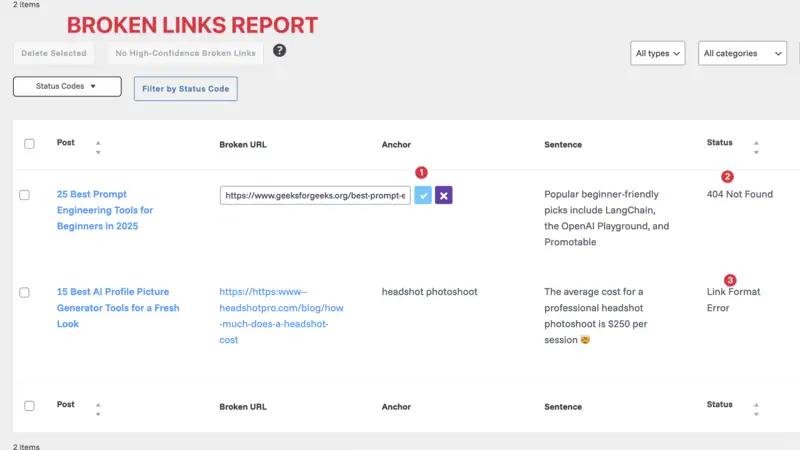Sort by Post column in footer header
Image resolution: width=800 pixels, height=450 pixels.
[x=98, y=409]
